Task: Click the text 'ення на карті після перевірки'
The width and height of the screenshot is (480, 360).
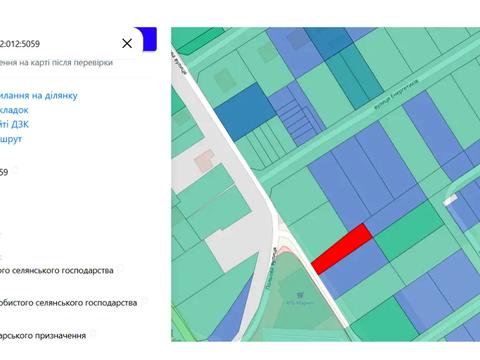Action: pyautogui.click(x=56, y=63)
